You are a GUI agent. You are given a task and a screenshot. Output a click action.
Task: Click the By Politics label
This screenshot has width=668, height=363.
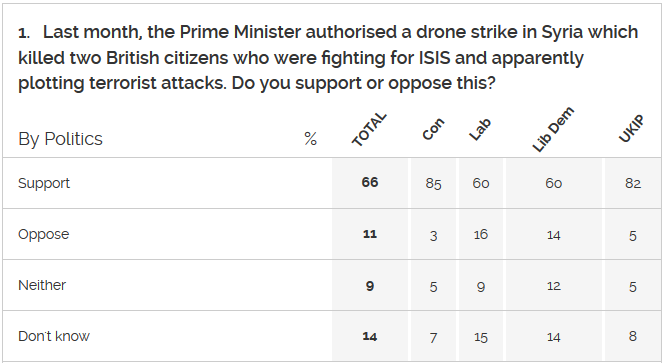click(60, 139)
